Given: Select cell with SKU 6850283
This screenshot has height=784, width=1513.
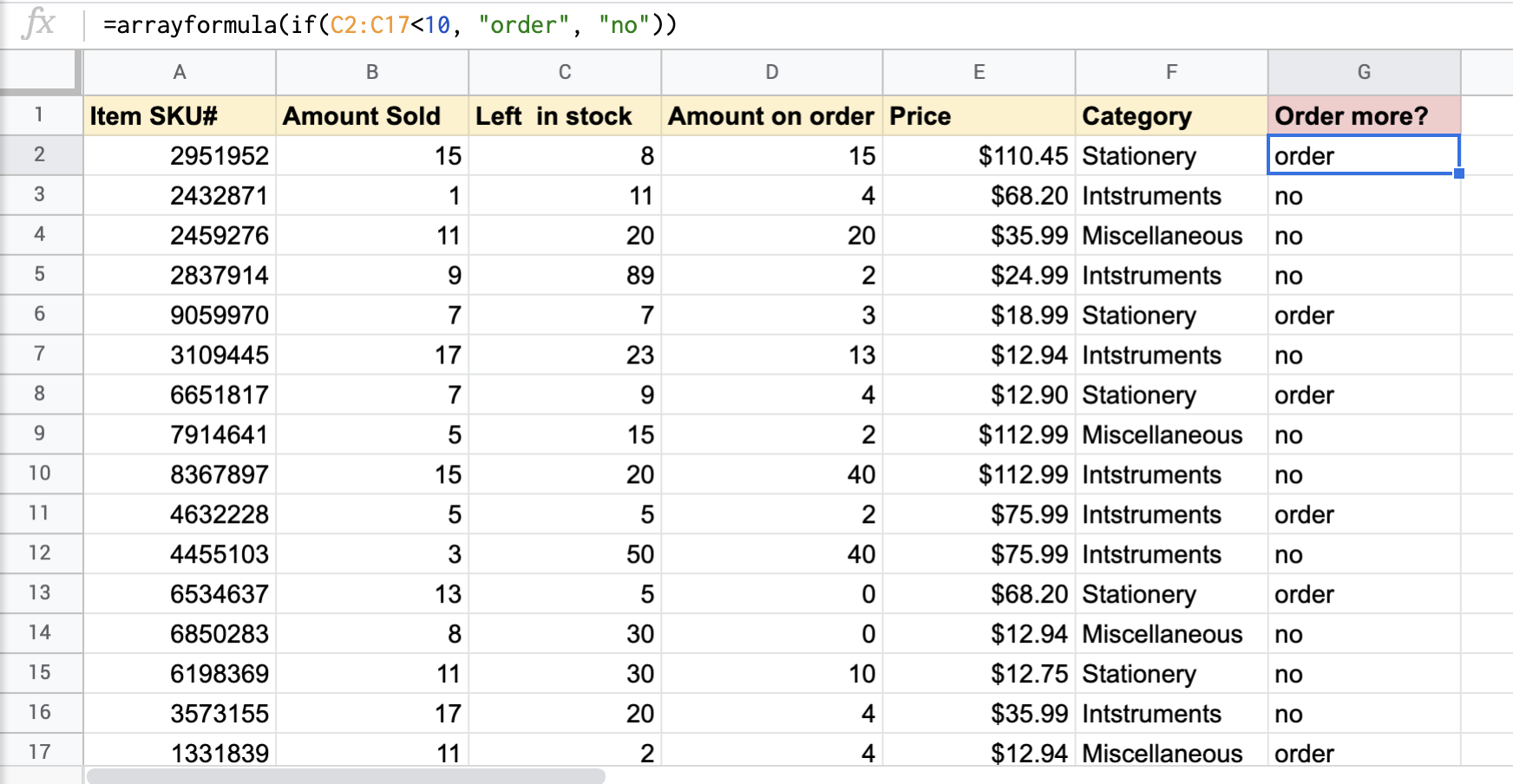Looking at the screenshot, I should [180, 634].
